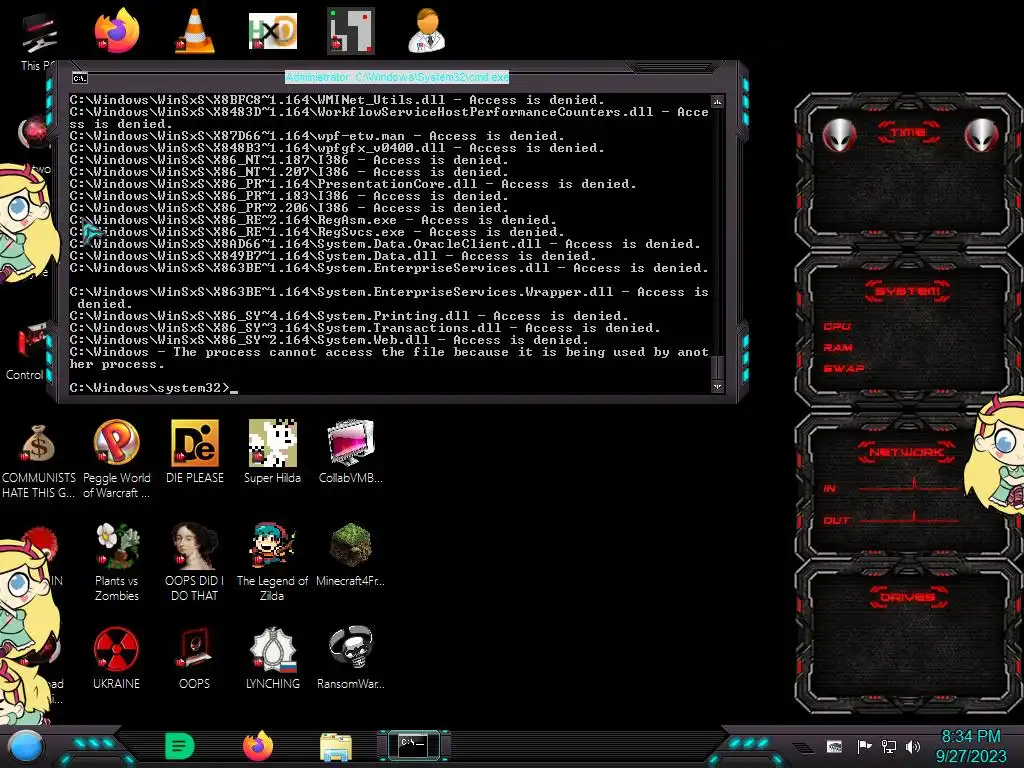Open the network tray icon
The width and height of the screenshot is (1024, 768).
pos(889,746)
